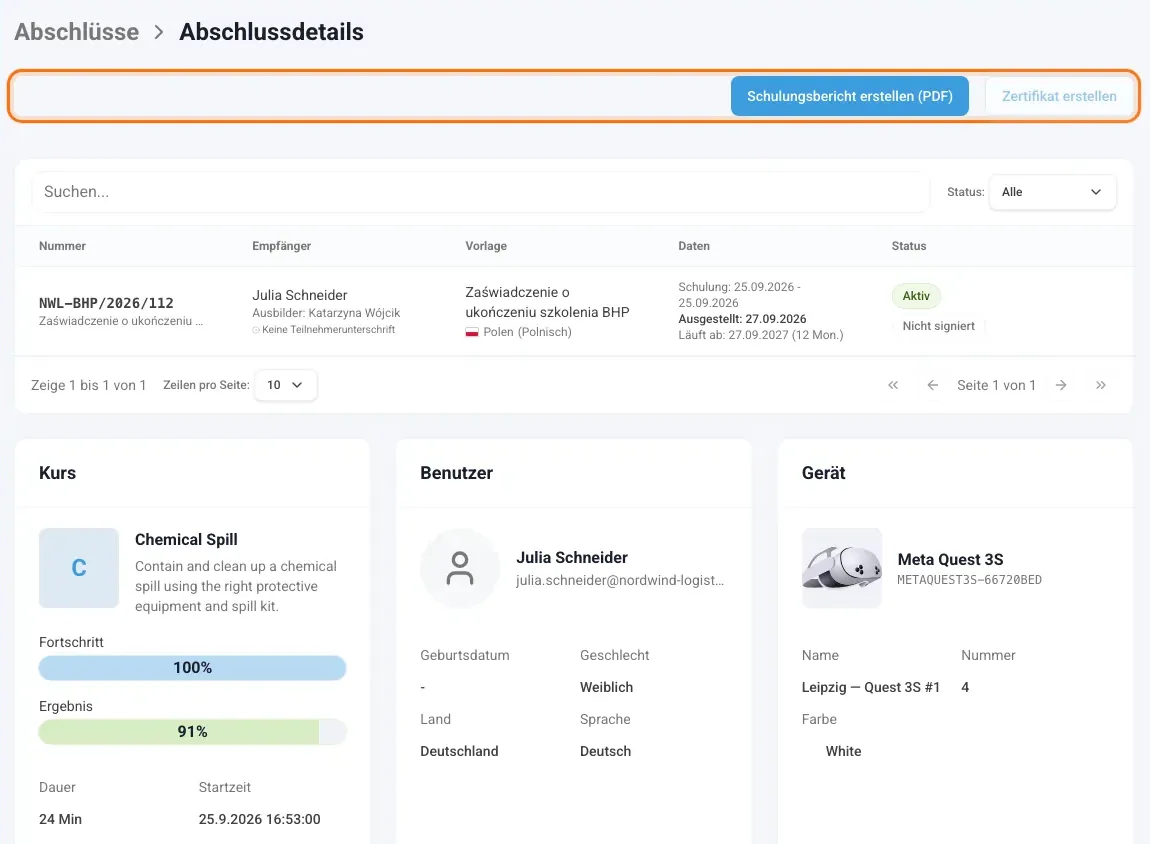1150x844 pixels.
Task: Click the Seite 1 von 1 label
Action: pos(996,385)
